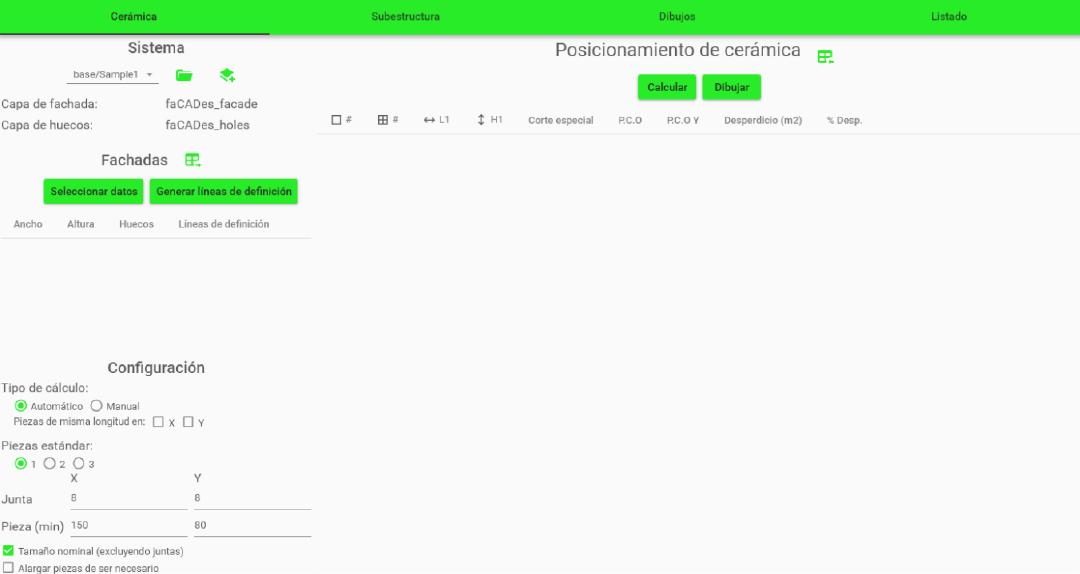Click the horizontal arrow L1 column header
Viewport: 1080px width, 574px height.
(430, 120)
